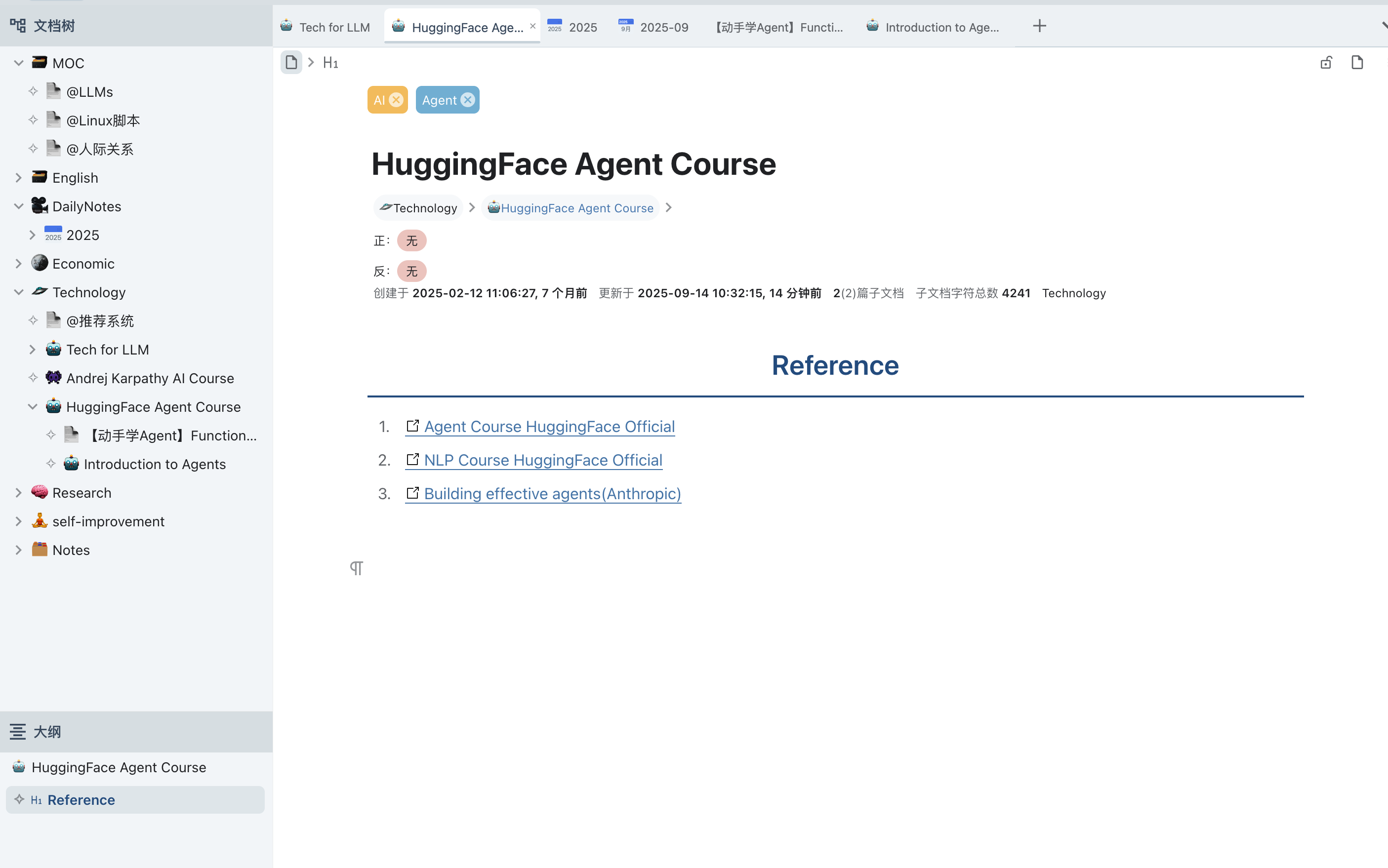
Task: Collapse HuggingFace Agent Course tree folder
Action: [x=33, y=407]
